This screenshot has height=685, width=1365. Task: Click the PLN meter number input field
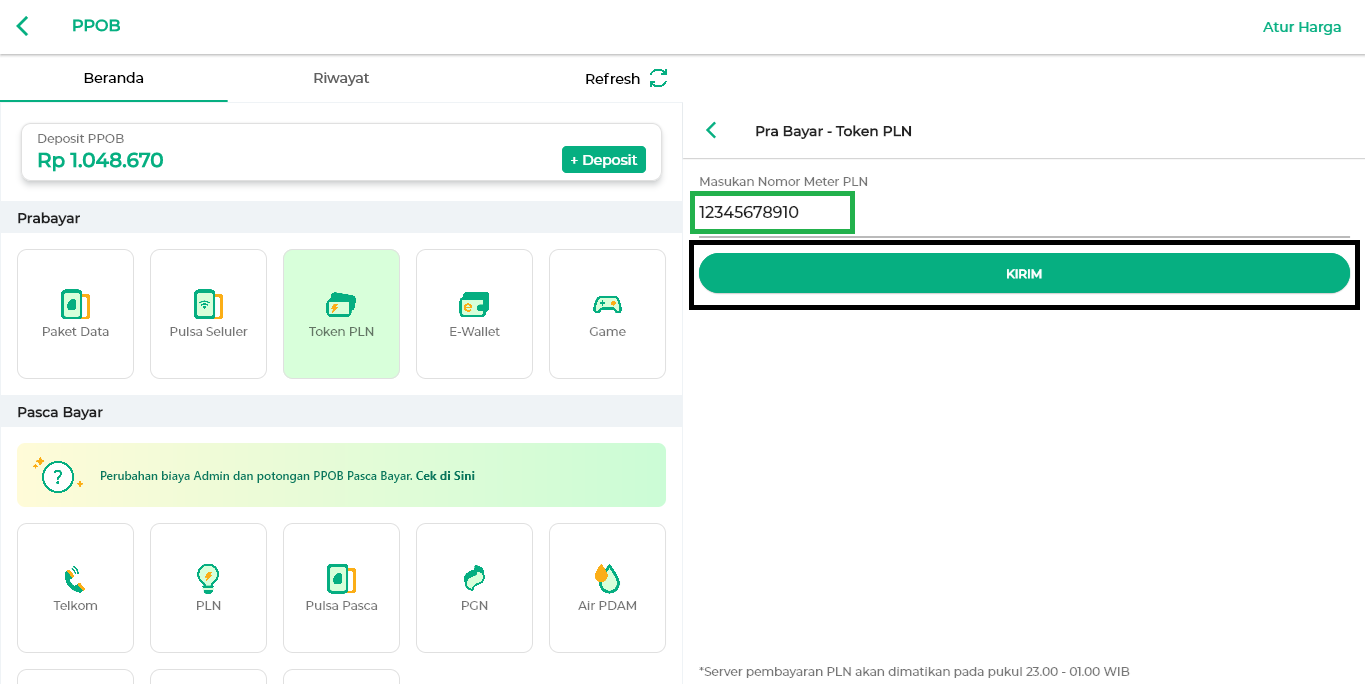pos(1024,213)
